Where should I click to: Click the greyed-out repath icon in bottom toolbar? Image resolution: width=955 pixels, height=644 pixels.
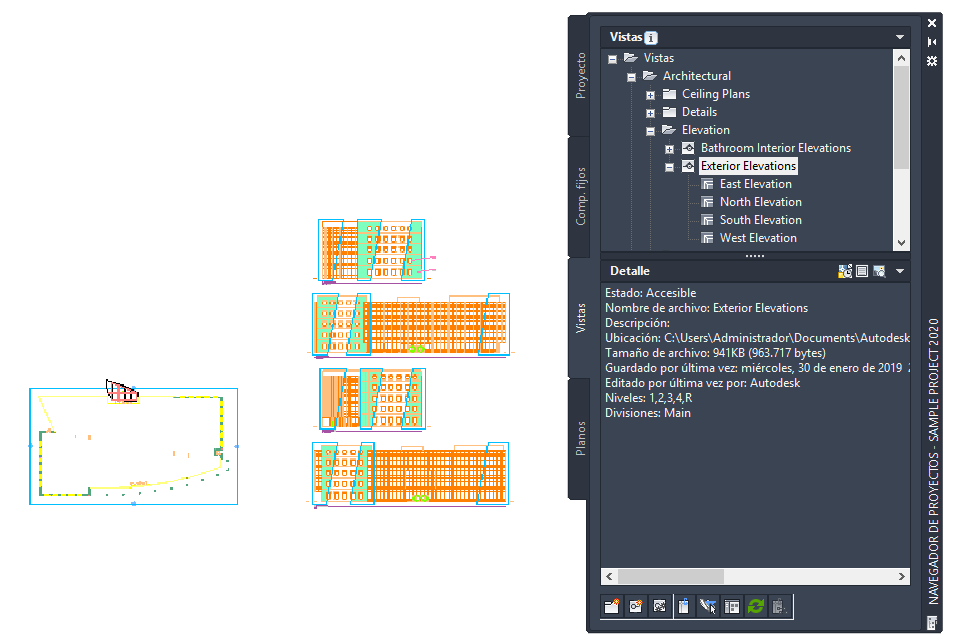pyautogui.click(x=780, y=606)
